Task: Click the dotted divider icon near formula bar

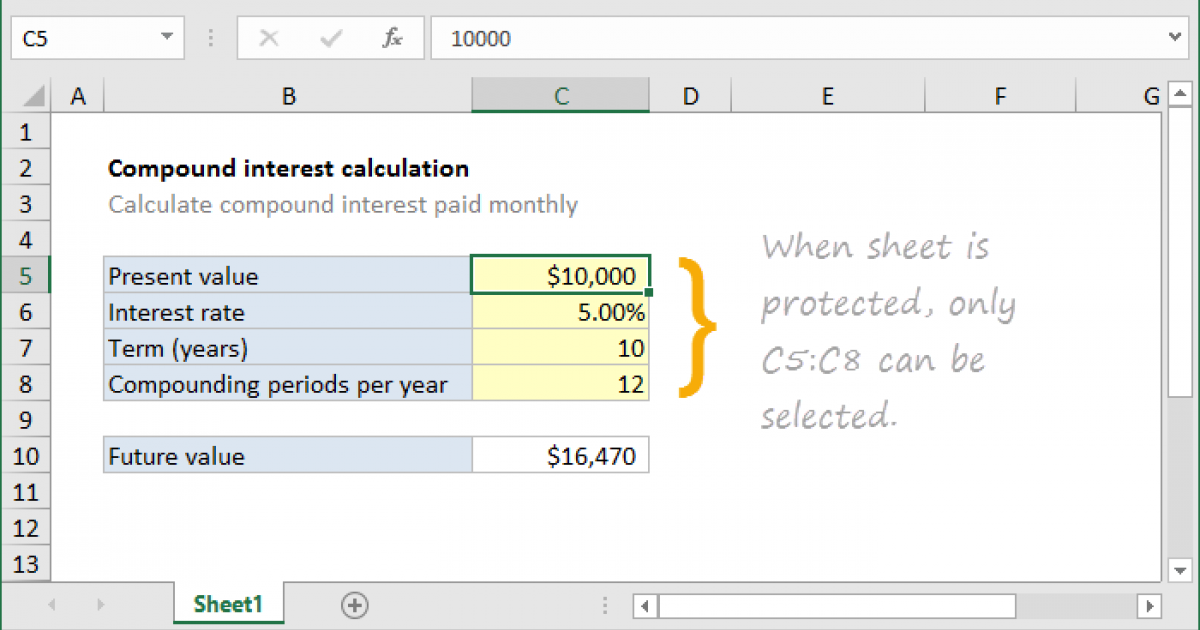Action: click(210, 38)
